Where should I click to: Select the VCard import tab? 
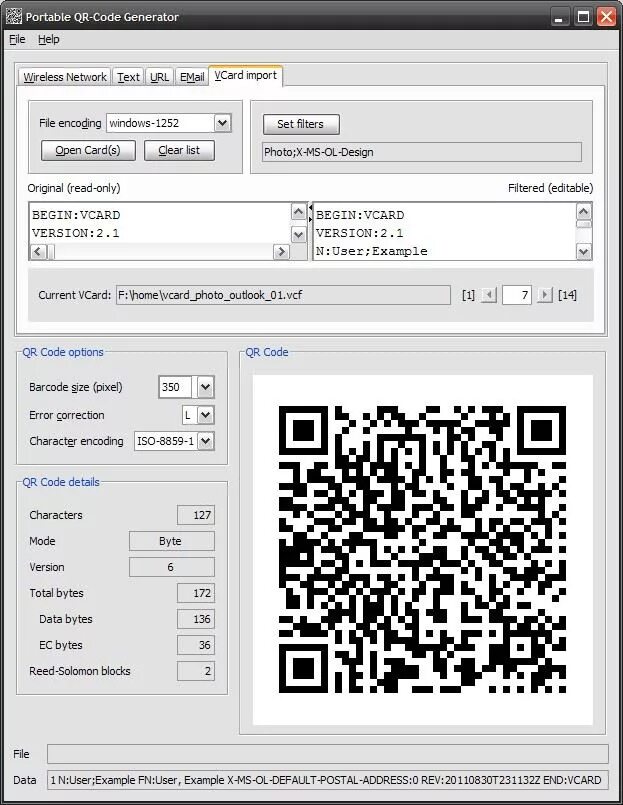point(246,75)
